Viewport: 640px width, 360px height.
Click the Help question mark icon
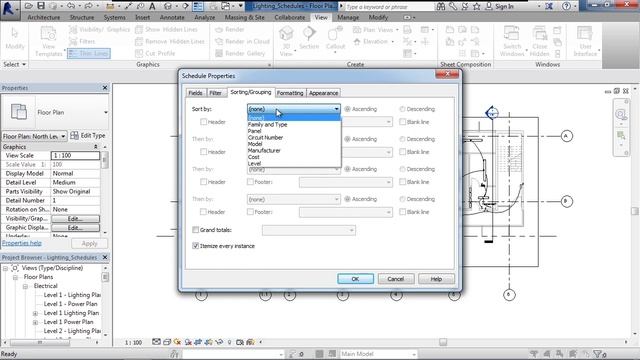566,6
